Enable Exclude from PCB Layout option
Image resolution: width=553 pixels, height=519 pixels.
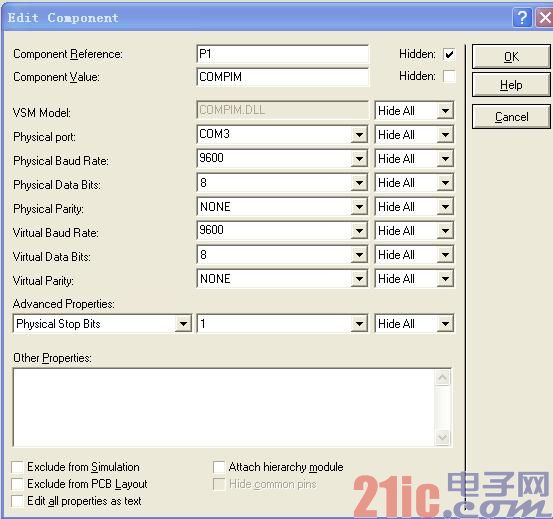click(x=17, y=484)
